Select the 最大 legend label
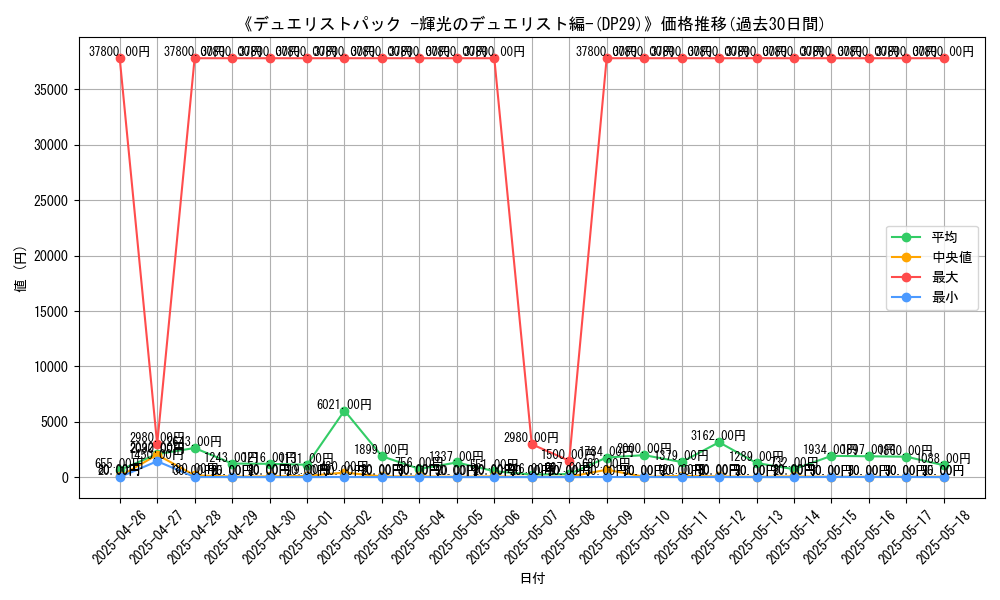 [945, 277]
